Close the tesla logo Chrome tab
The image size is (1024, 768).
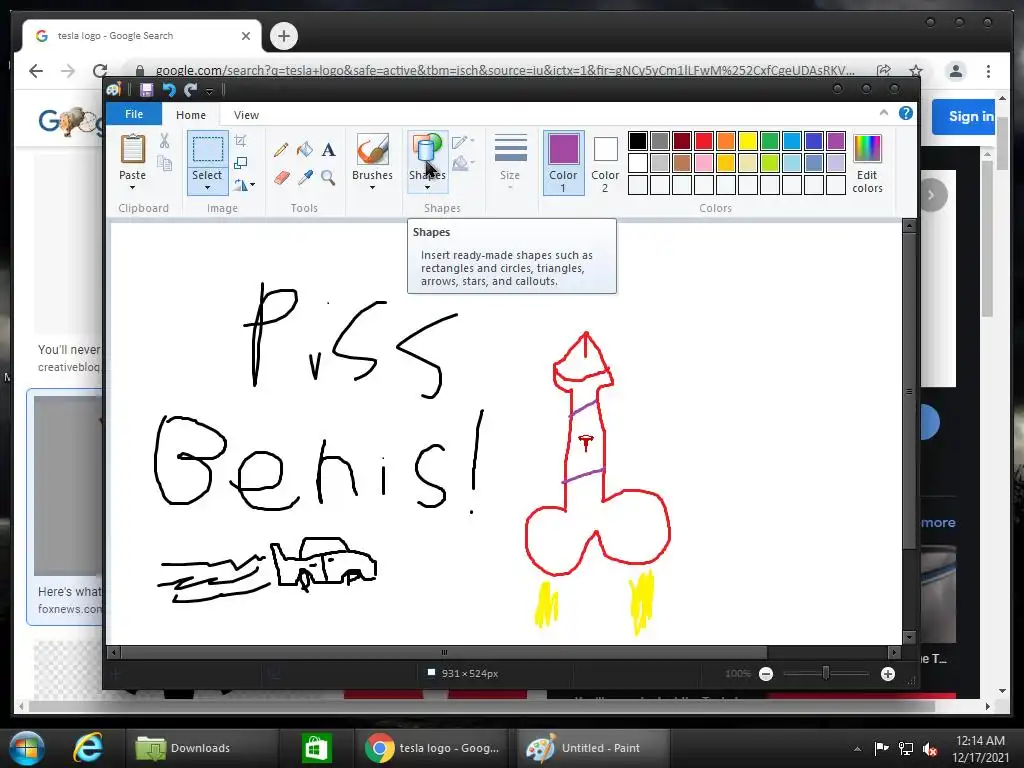point(246,36)
